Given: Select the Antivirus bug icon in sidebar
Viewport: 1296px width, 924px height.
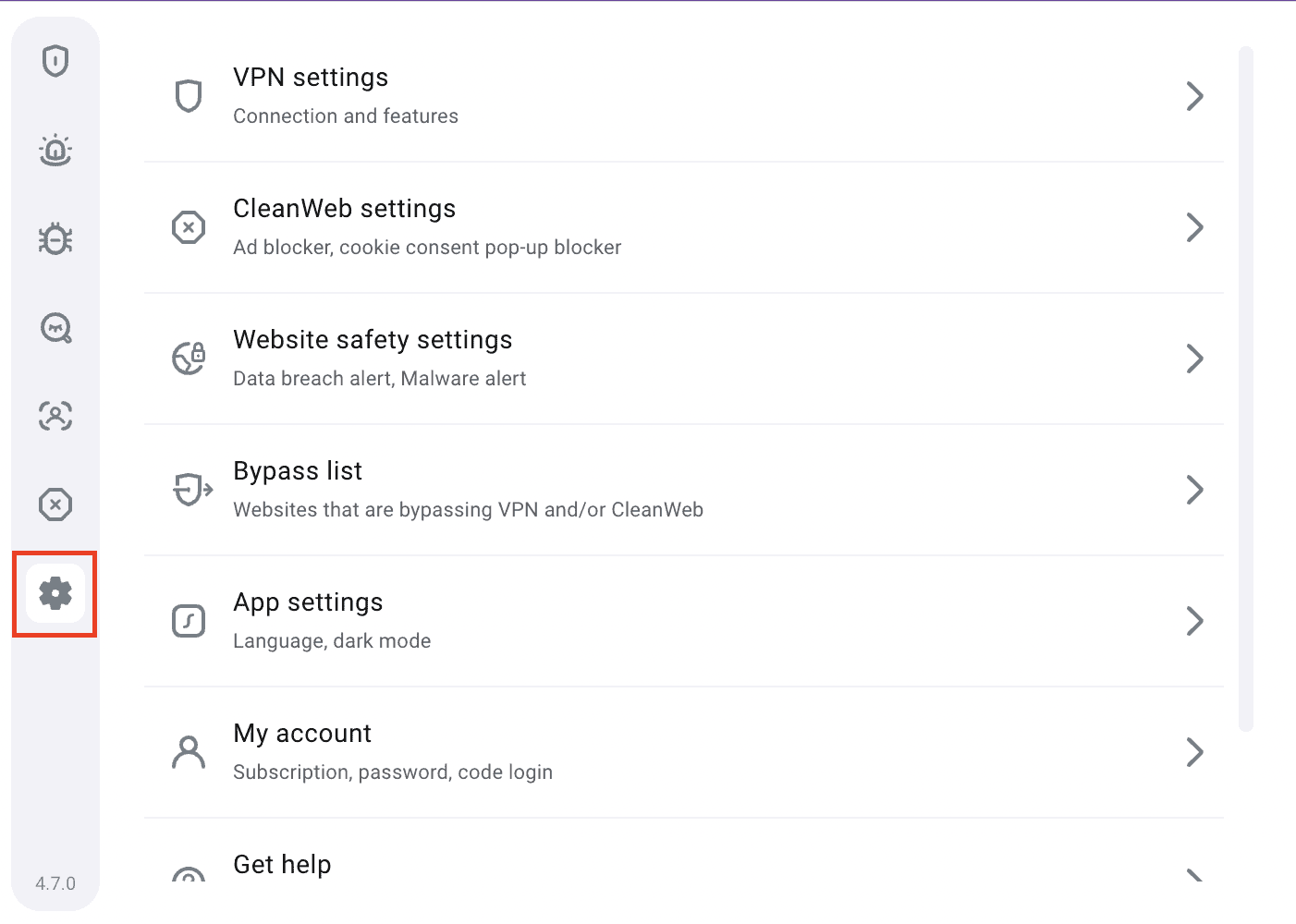Looking at the screenshot, I should click(55, 238).
